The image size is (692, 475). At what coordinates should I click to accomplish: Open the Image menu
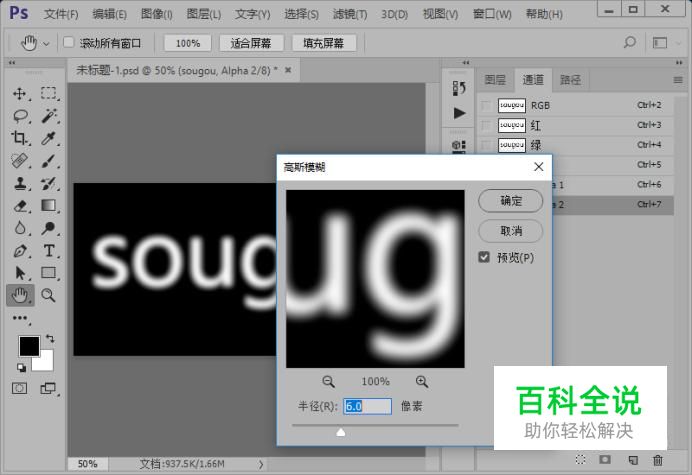156,14
